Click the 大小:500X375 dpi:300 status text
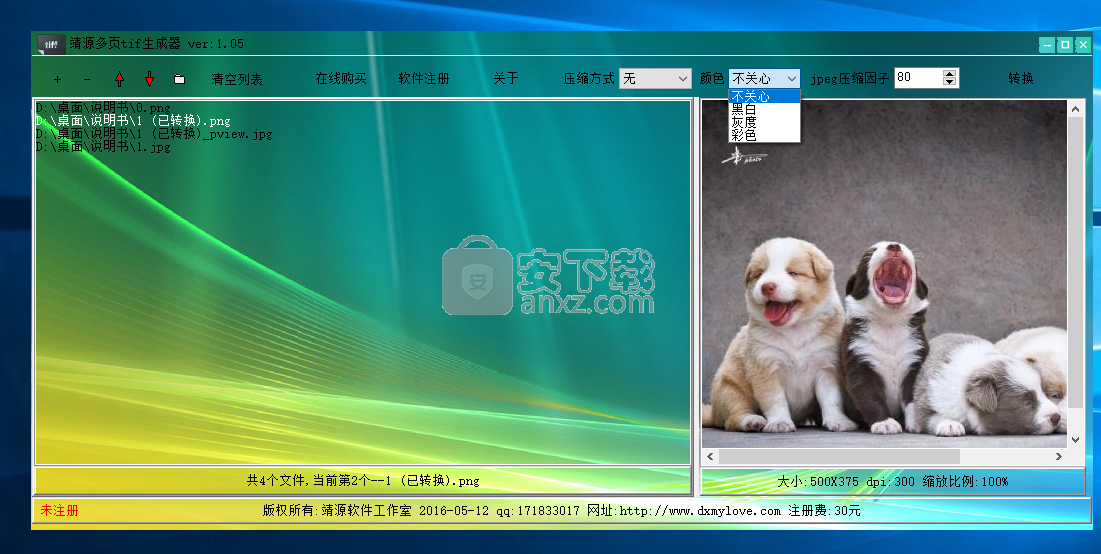 (892, 482)
